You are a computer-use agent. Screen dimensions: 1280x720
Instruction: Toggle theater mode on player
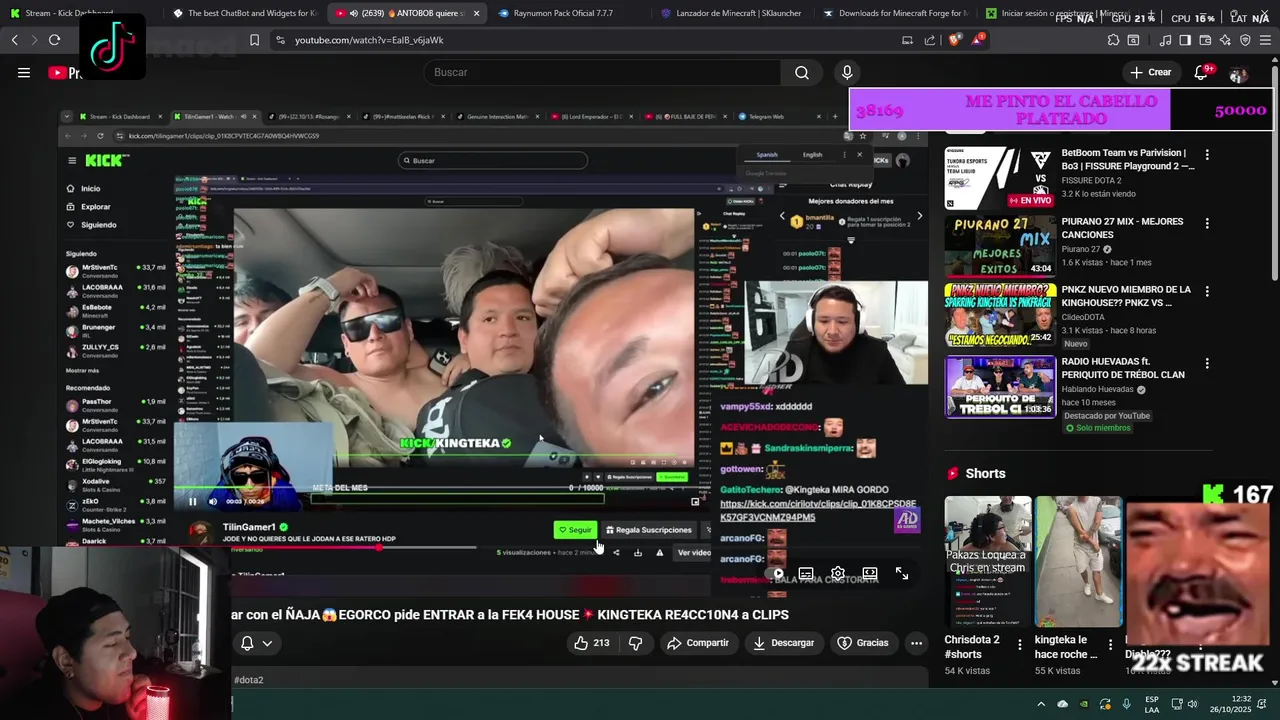(x=870, y=574)
